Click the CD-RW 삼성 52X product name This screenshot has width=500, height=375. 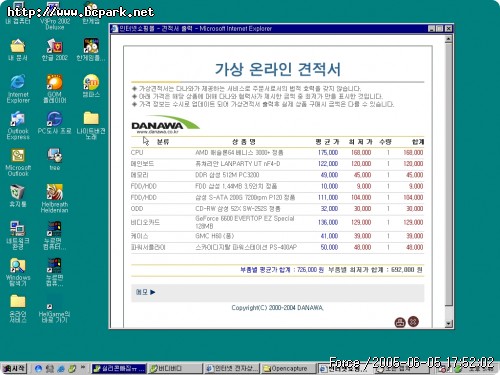pos(238,209)
